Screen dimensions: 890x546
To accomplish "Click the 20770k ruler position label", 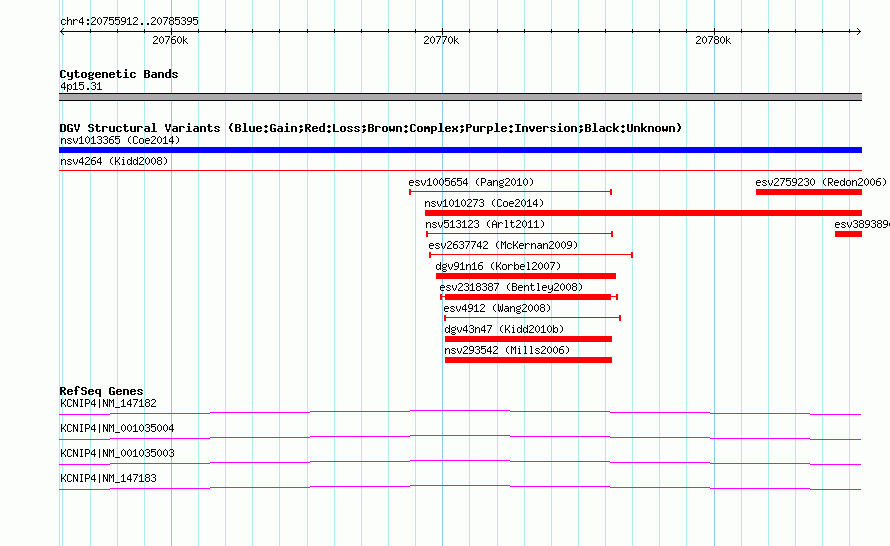I will pos(441,40).
